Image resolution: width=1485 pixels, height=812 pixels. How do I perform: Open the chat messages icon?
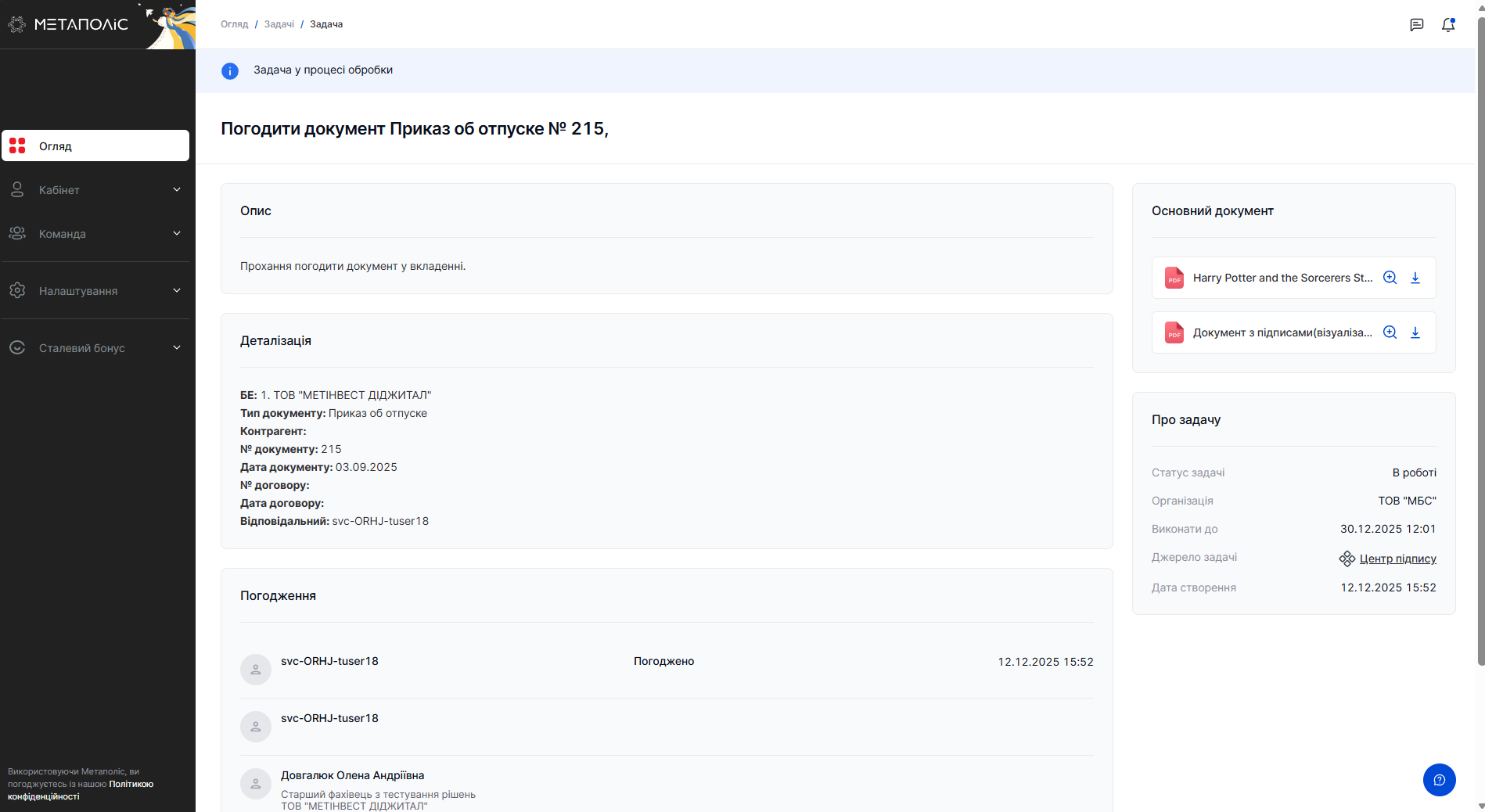(x=1416, y=25)
